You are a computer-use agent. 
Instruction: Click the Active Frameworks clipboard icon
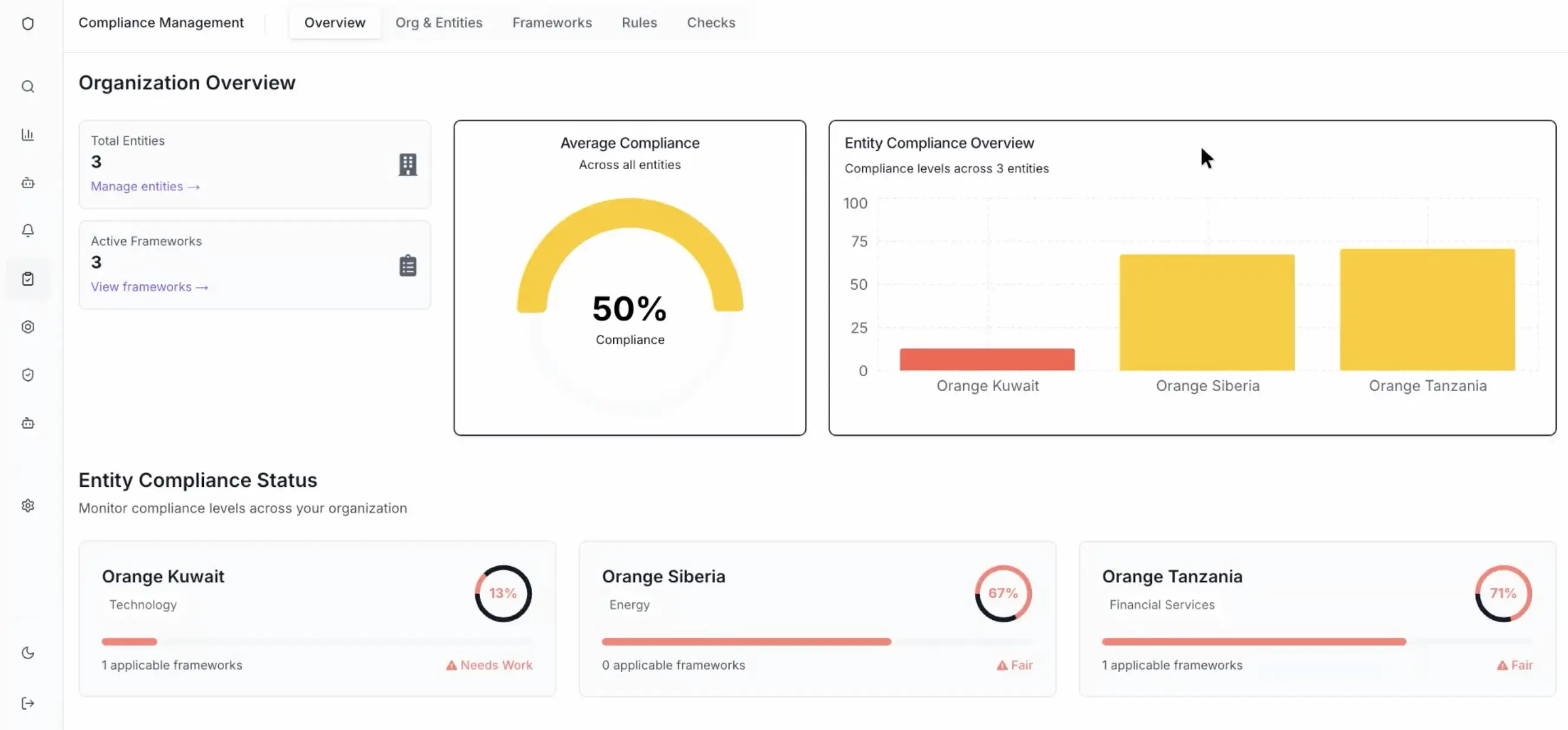point(407,264)
